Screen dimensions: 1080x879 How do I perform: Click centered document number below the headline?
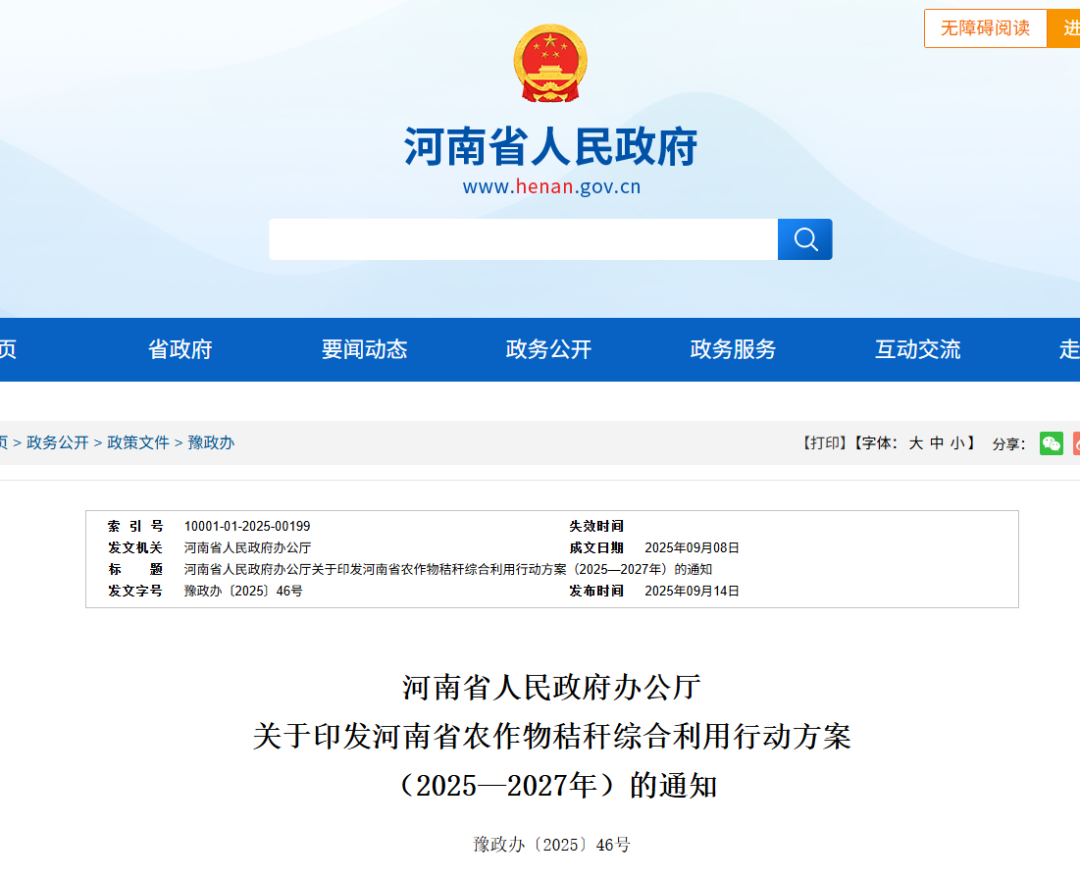552,845
